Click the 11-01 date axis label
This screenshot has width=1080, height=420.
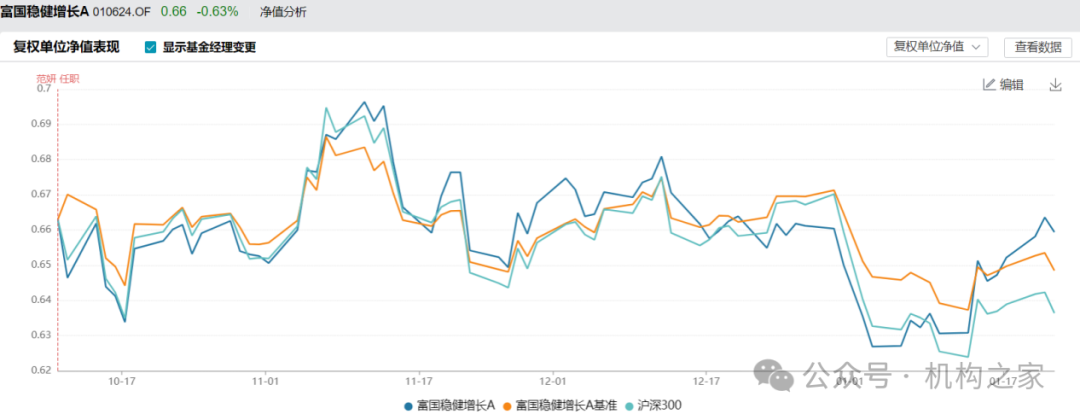tap(266, 380)
